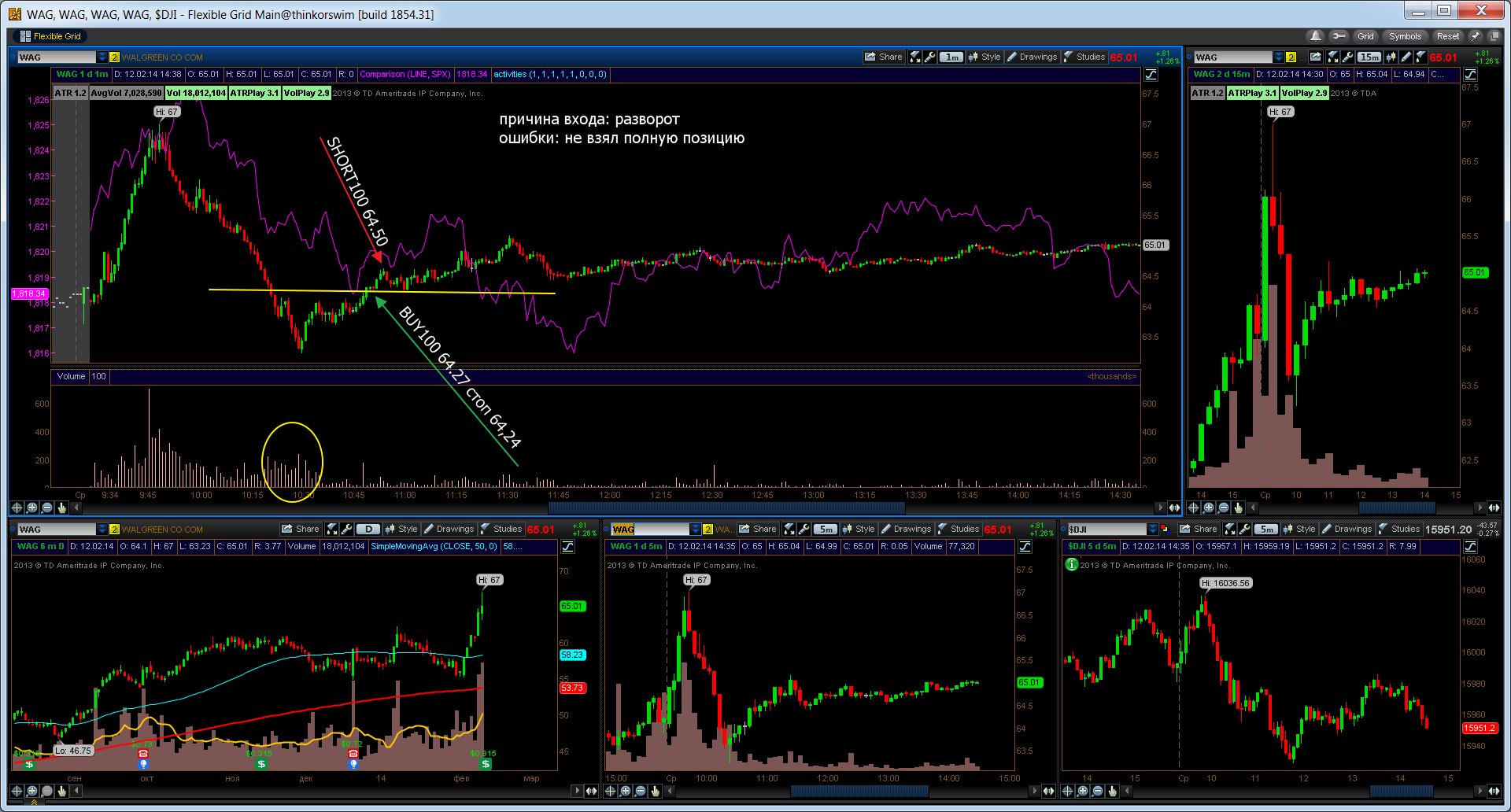Open the Symbols button
1511x812 pixels.
1405,36
